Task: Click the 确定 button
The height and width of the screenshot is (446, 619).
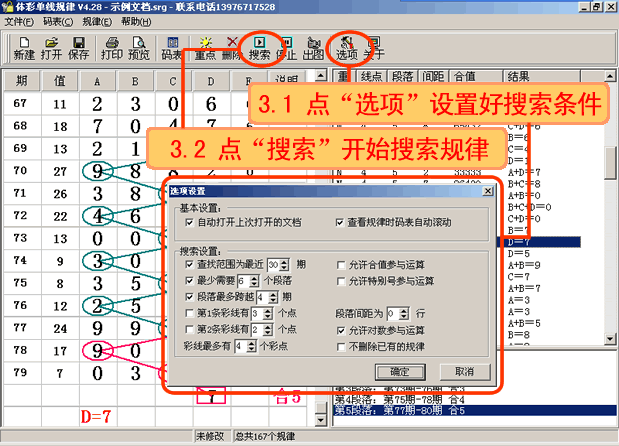Action: pyautogui.click(x=400, y=372)
